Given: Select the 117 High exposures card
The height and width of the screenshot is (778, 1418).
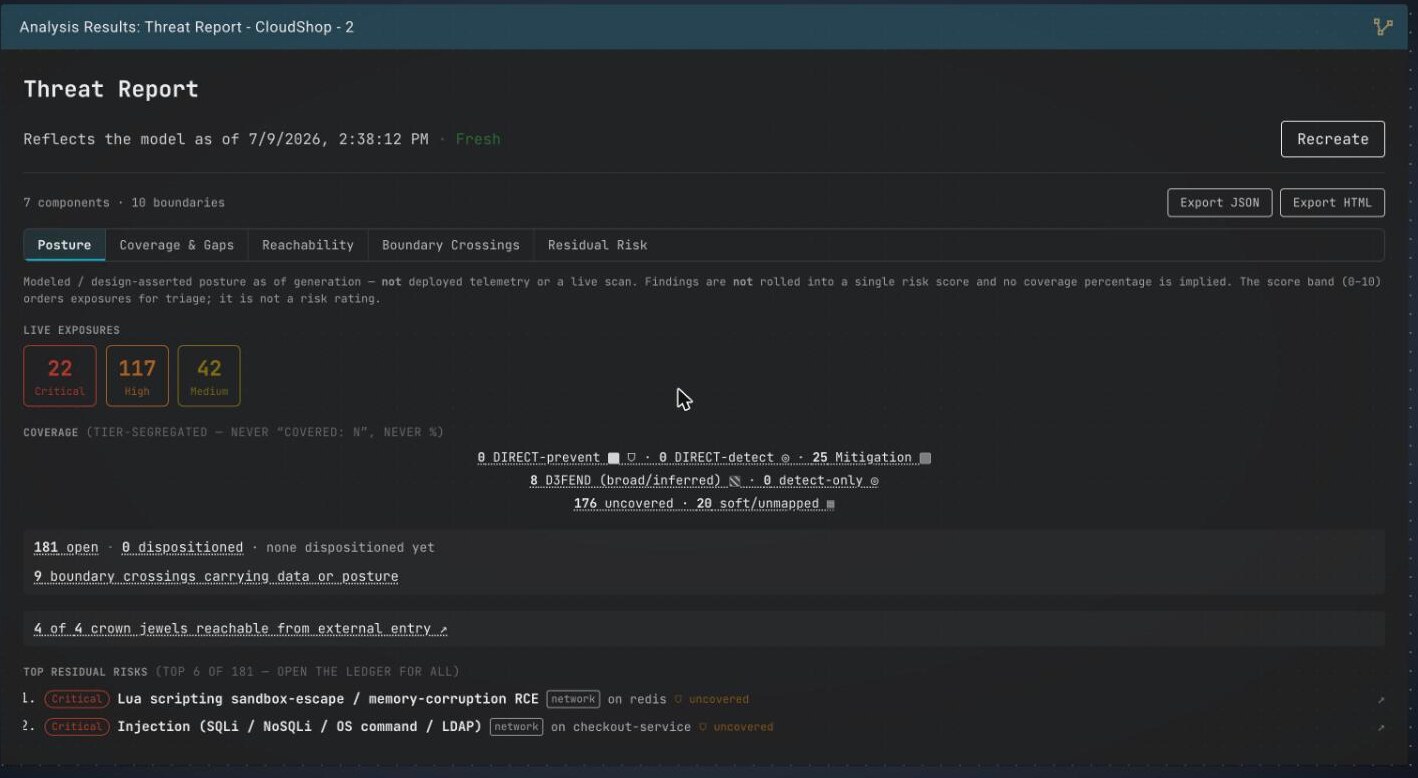Looking at the screenshot, I should click(x=137, y=376).
